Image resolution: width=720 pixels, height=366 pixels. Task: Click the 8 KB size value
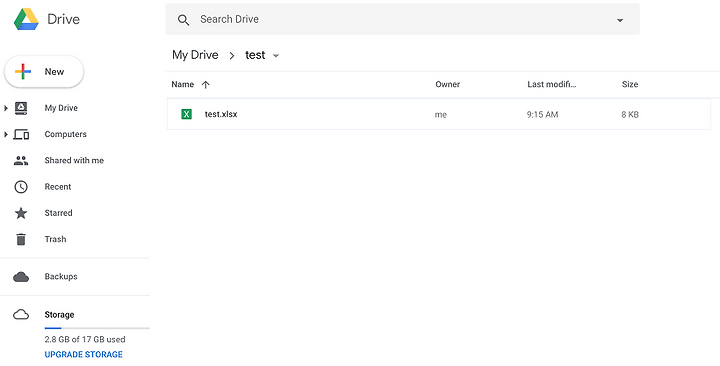[x=630, y=114]
